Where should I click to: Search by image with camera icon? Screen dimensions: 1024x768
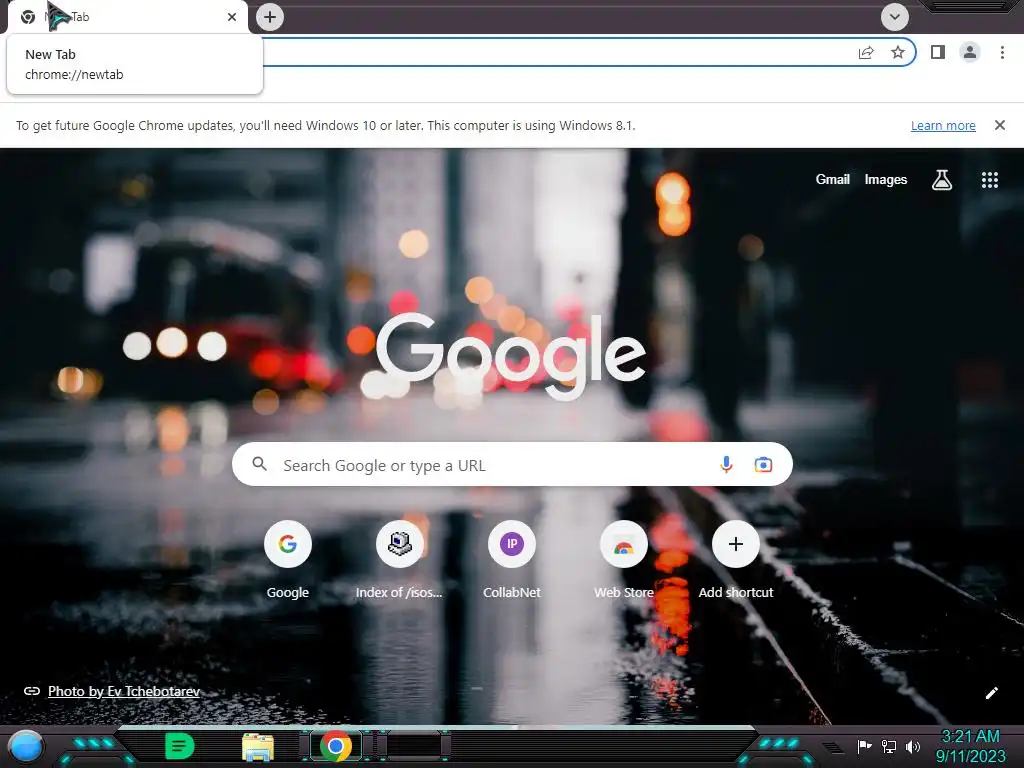point(763,465)
